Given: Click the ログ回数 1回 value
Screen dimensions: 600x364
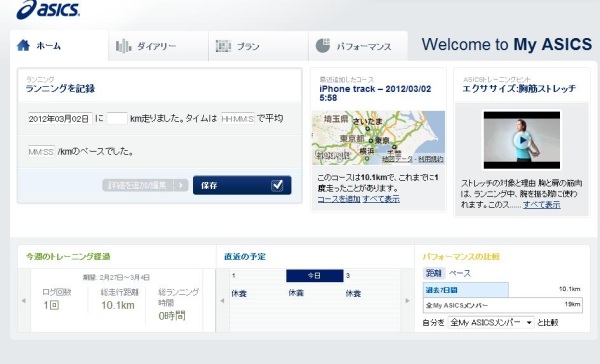Looking at the screenshot, I should tap(51, 305).
